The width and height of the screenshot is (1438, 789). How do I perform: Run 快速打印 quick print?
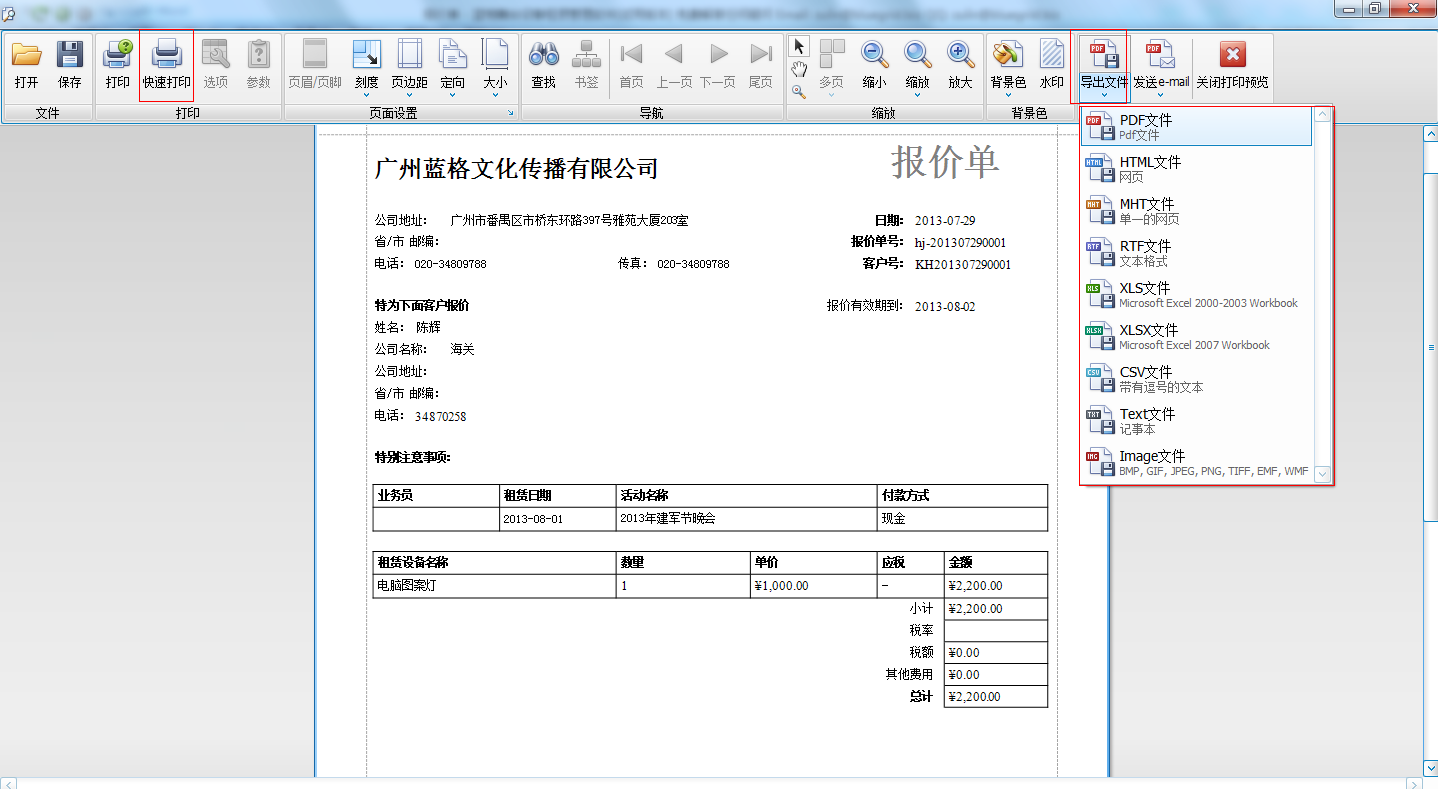pos(166,67)
